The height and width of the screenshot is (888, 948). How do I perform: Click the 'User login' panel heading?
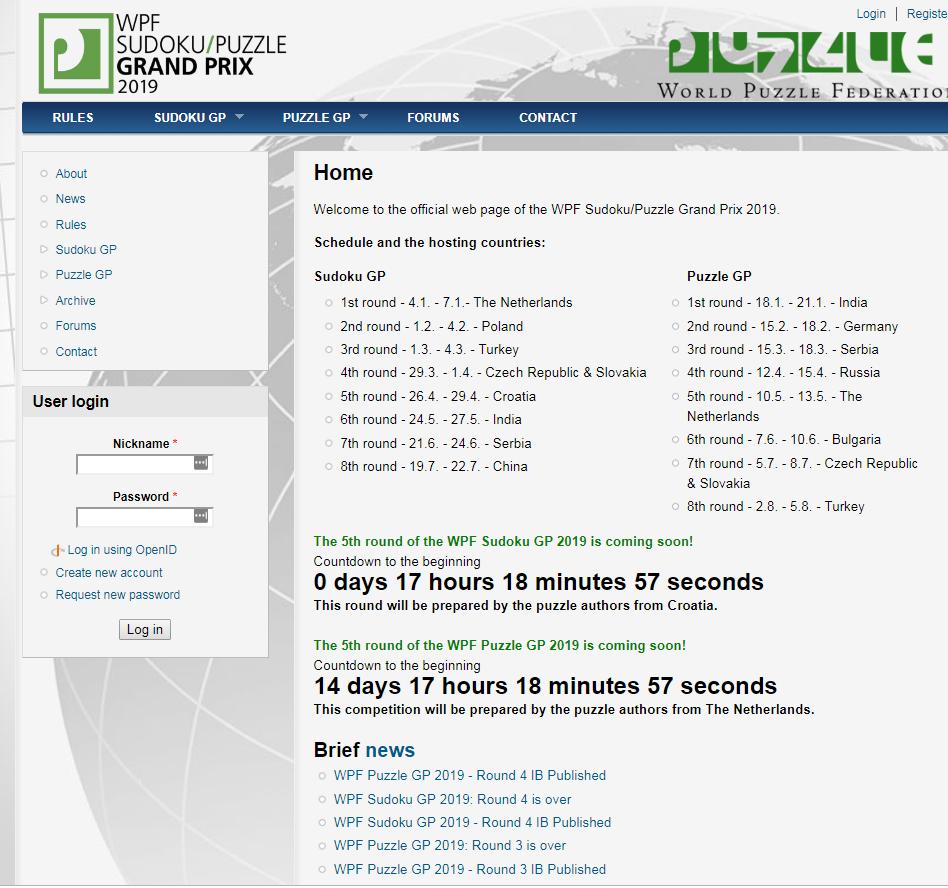pyautogui.click(x=71, y=401)
